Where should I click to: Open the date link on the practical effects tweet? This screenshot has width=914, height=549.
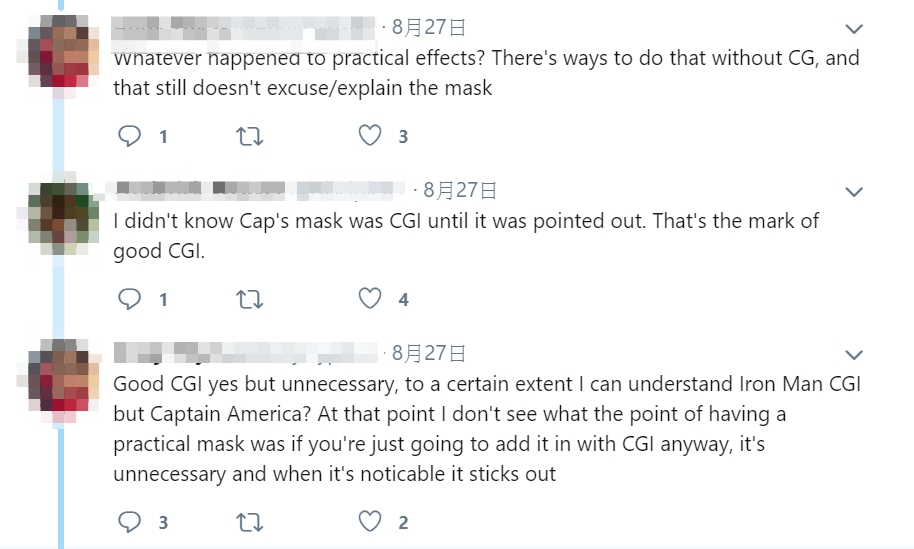click(x=429, y=28)
